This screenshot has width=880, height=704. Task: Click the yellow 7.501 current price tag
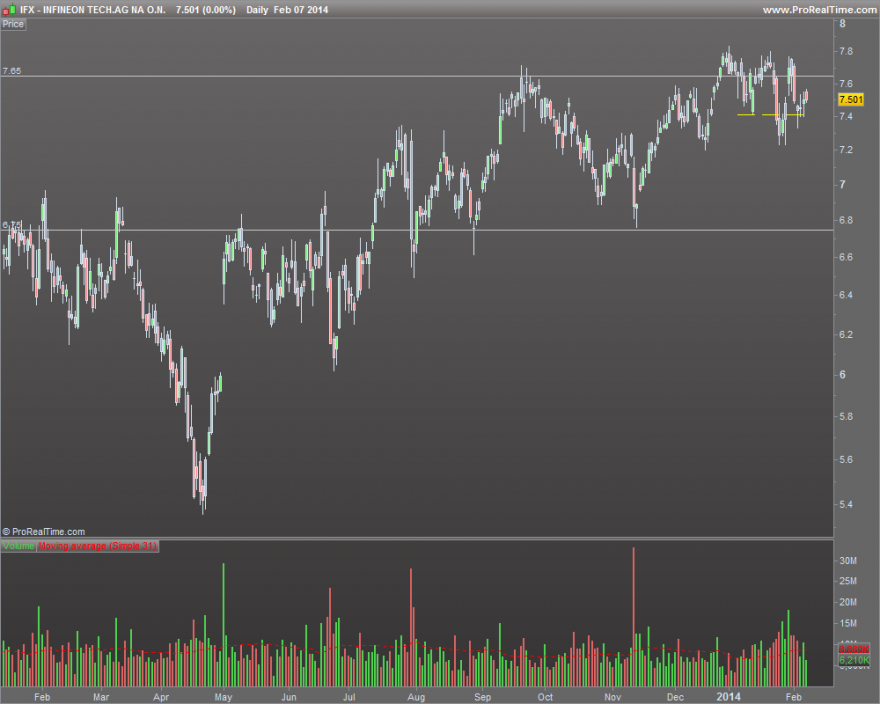pos(851,99)
